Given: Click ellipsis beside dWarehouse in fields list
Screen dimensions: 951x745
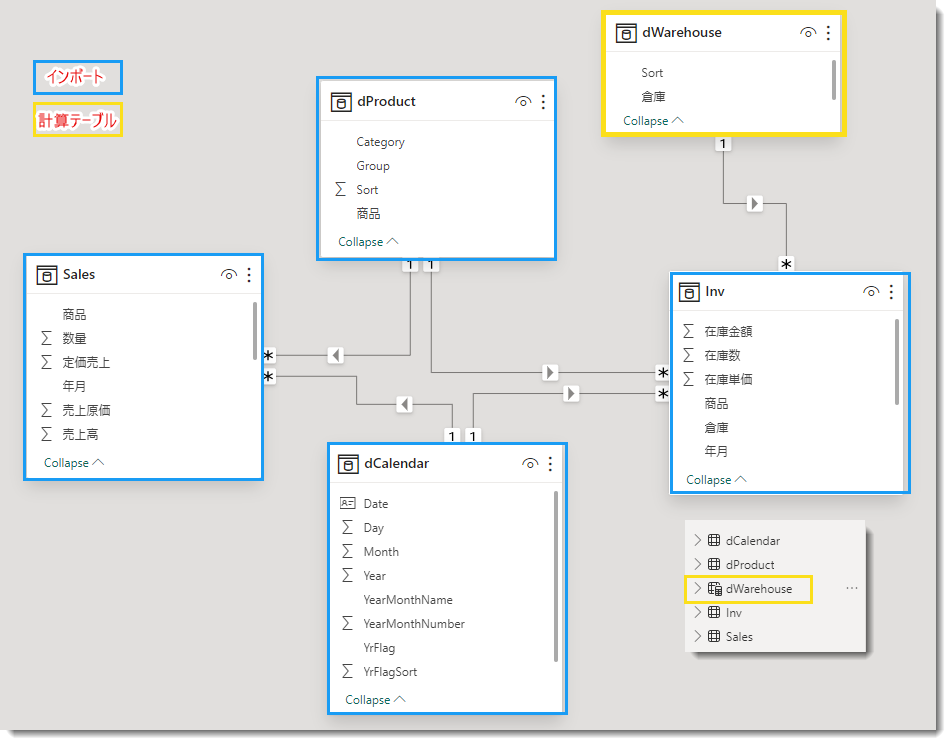Looking at the screenshot, I should click(852, 588).
